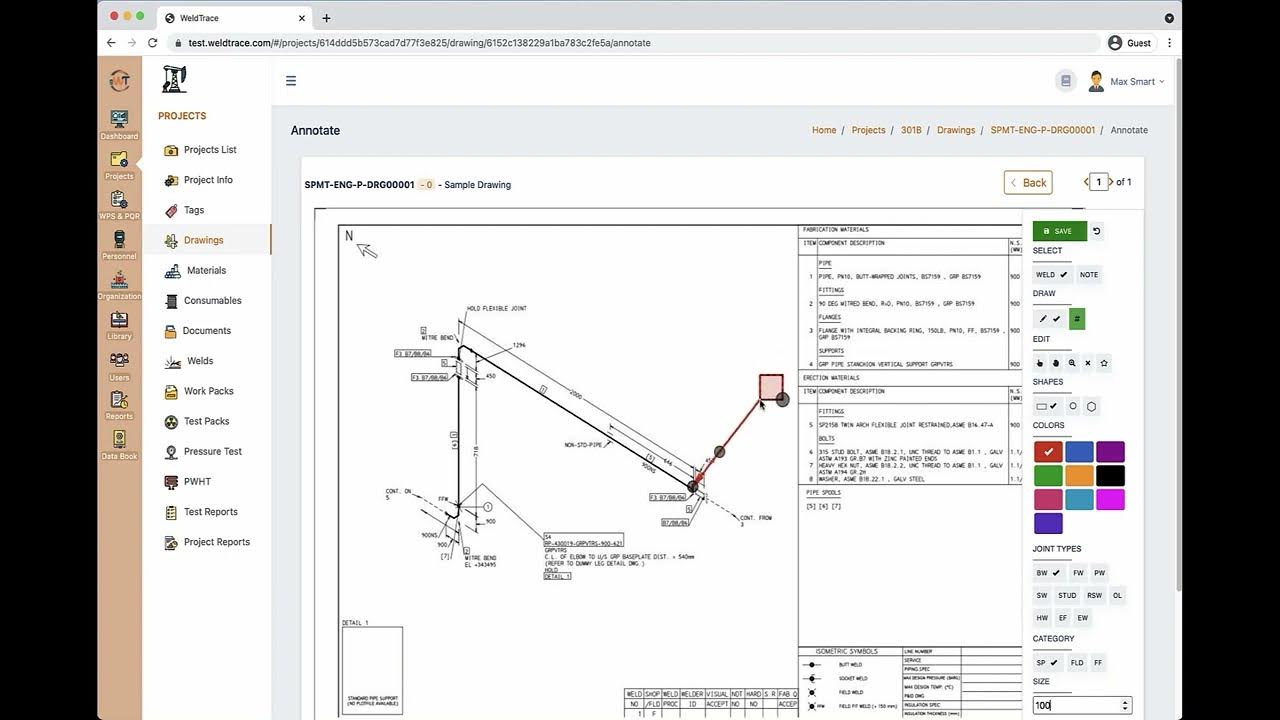Select the rectangle shape
Screen dimensions: 1280x720
1047,406
